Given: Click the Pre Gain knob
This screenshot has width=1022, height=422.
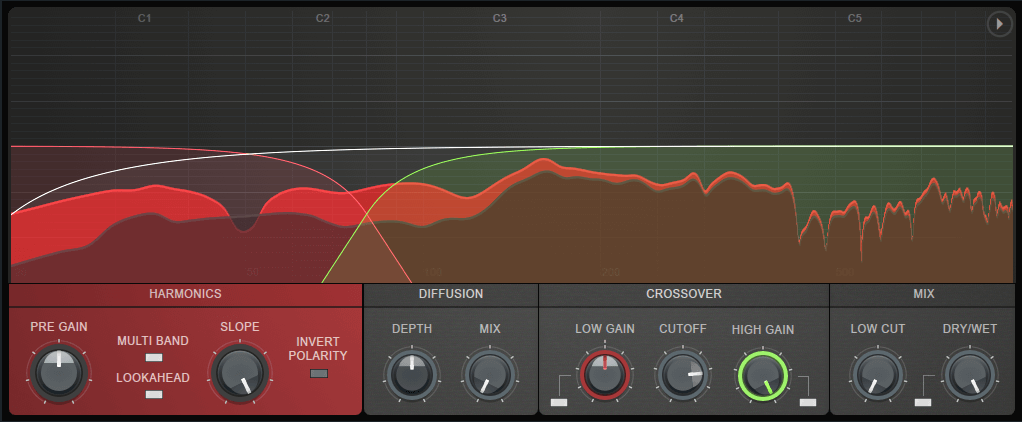Looking at the screenshot, I should coord(58,374).
